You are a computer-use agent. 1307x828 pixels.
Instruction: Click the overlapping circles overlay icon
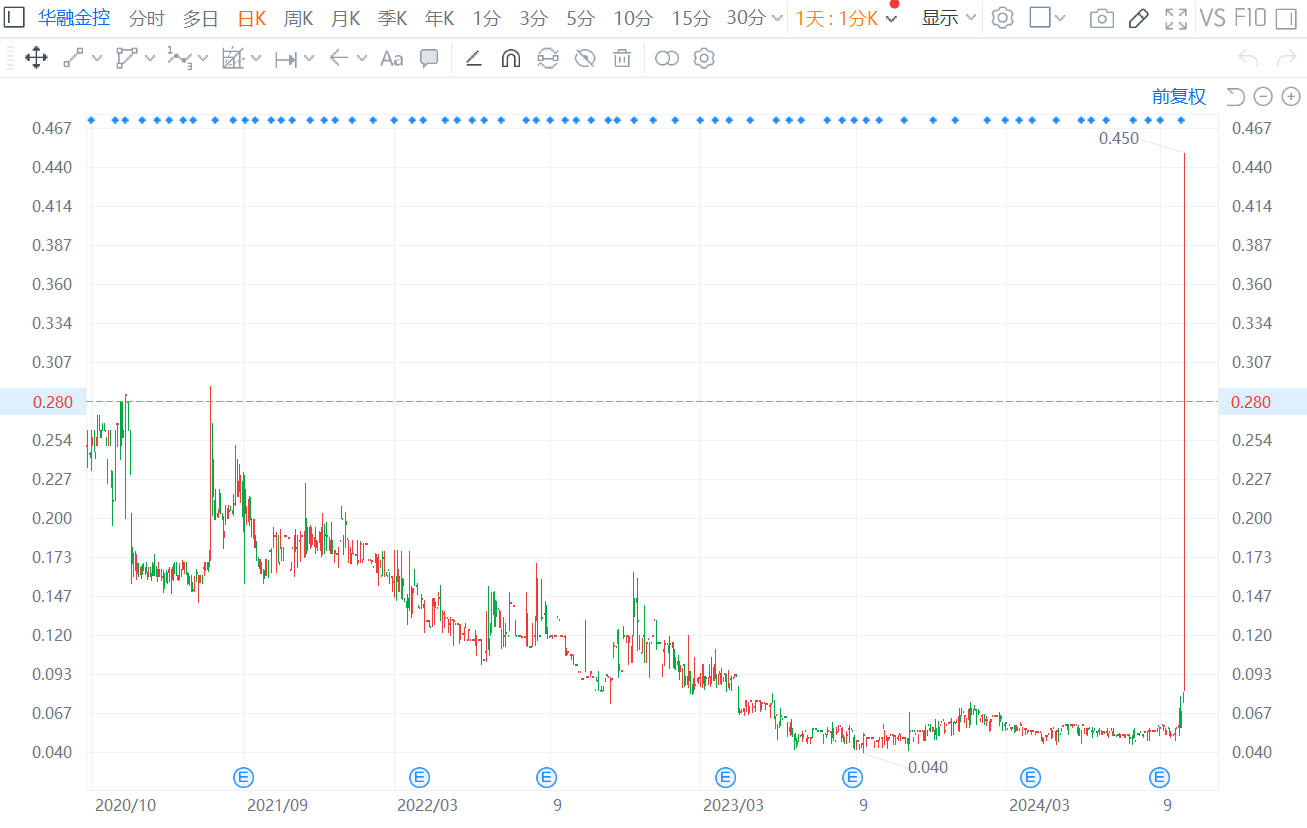coord(667,58)
